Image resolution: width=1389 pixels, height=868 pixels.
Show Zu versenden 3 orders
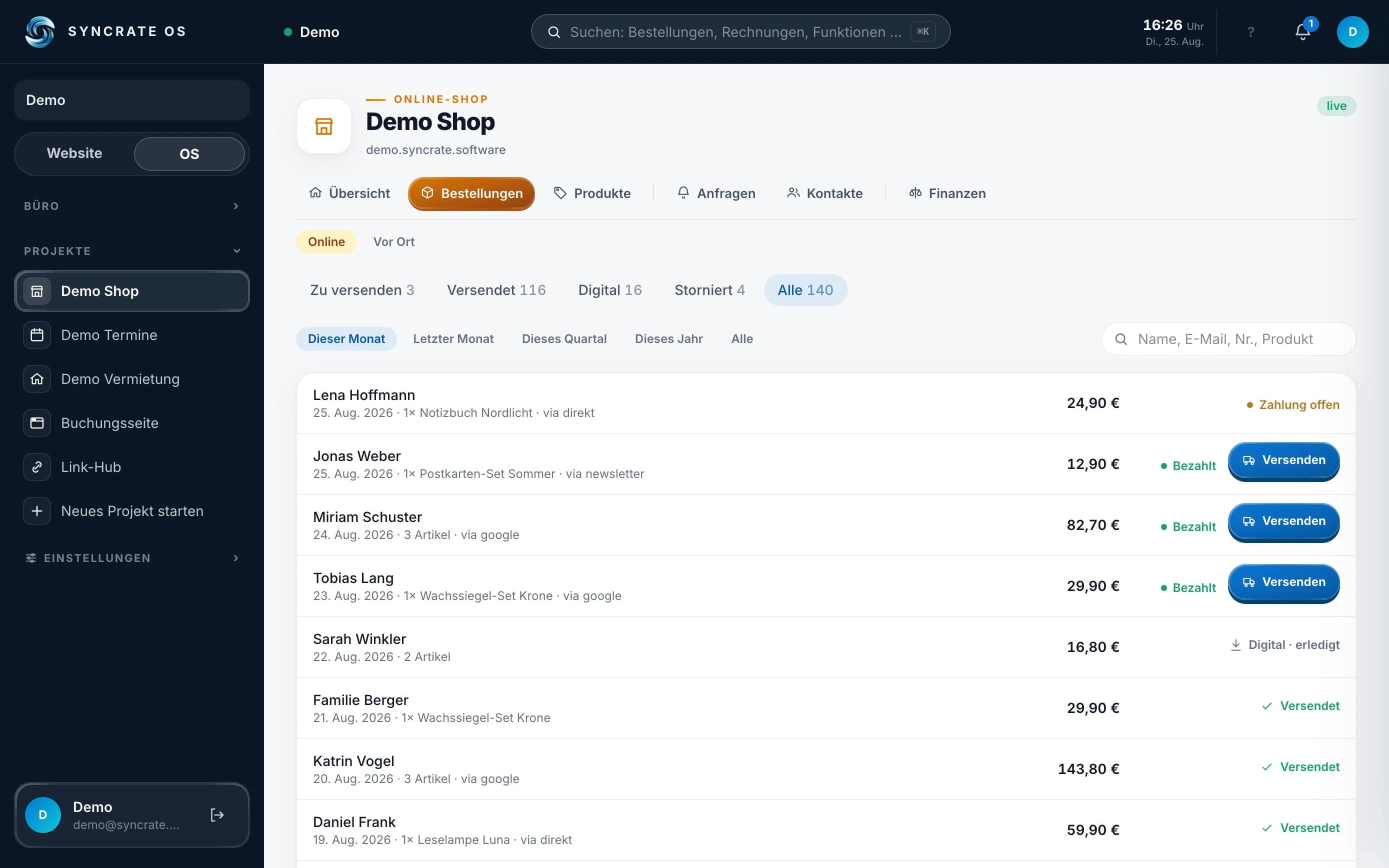pyautogui.click(x=361, y=290)
